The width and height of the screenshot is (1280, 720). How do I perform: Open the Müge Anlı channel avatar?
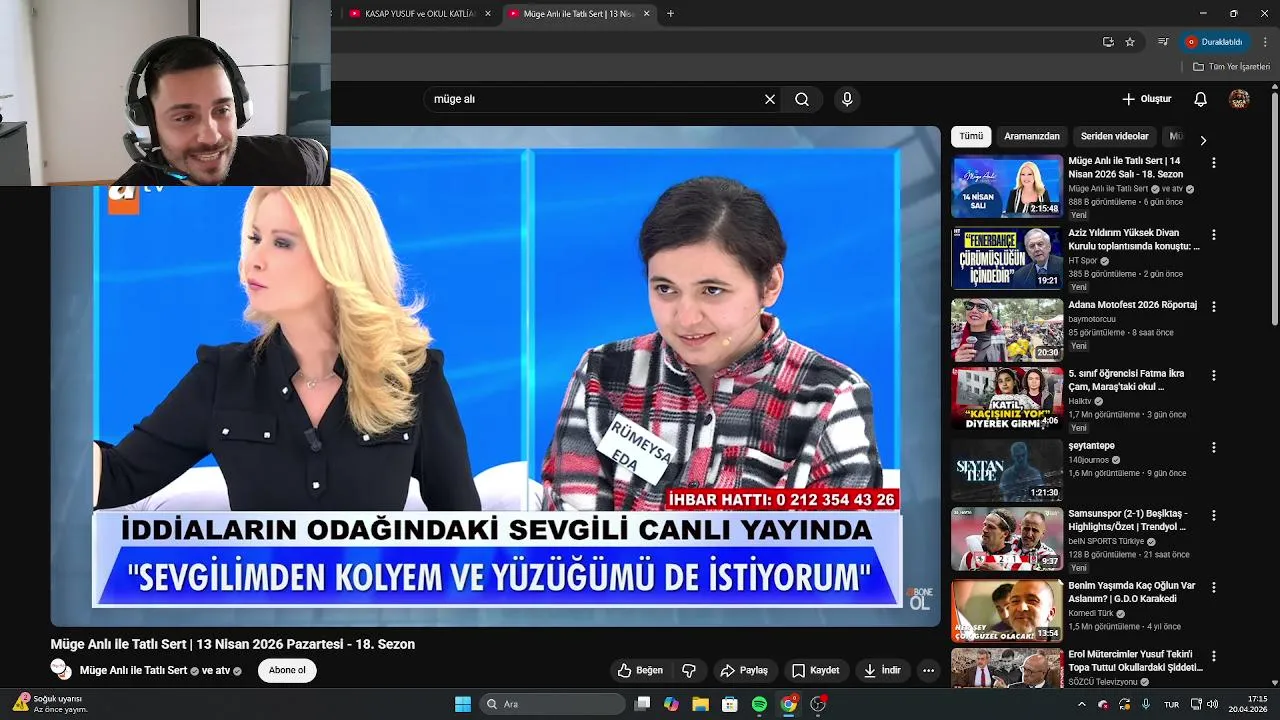point(61,670)
